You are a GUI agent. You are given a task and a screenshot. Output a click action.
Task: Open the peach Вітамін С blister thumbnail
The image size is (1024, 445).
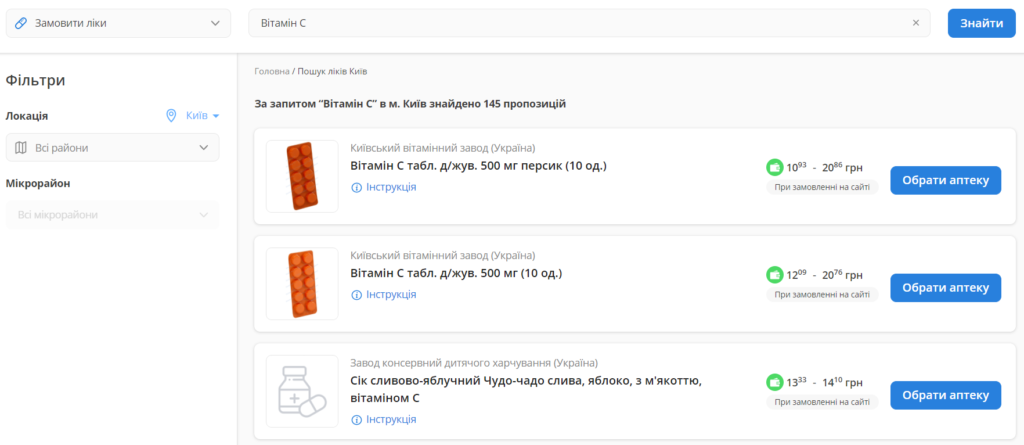pyautogui.click(x=302, y=176)
